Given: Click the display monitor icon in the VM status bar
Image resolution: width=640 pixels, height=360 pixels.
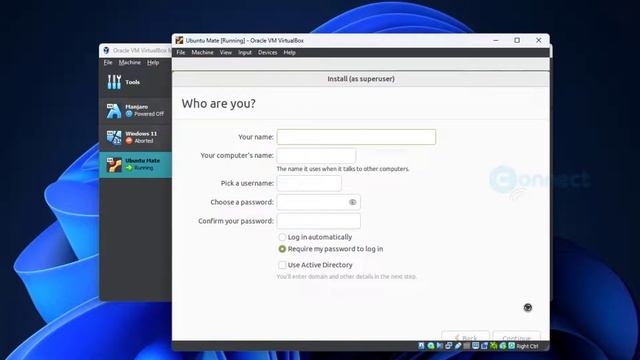Looking at the screenshot, I should point(476,346).
